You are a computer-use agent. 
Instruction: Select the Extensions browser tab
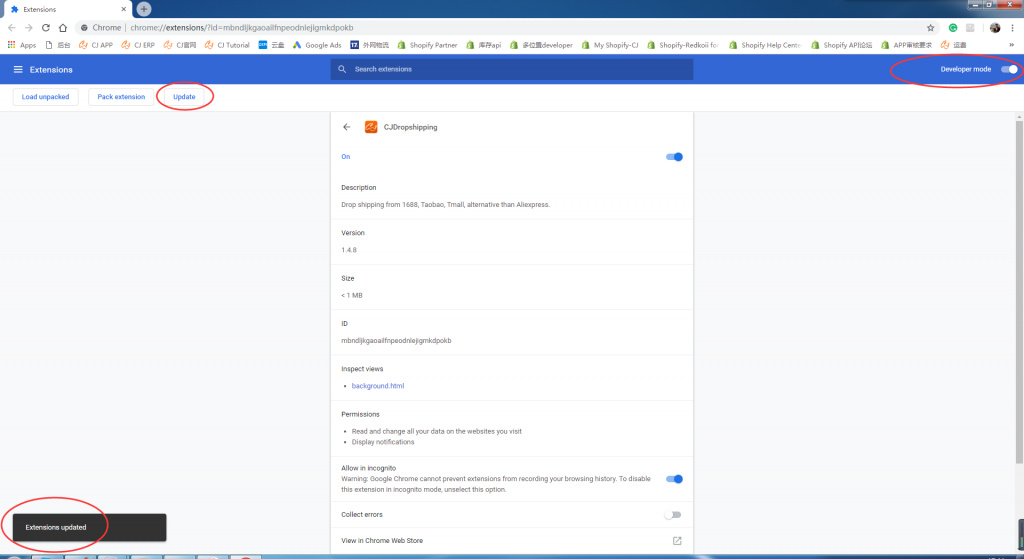pos(66,9)
